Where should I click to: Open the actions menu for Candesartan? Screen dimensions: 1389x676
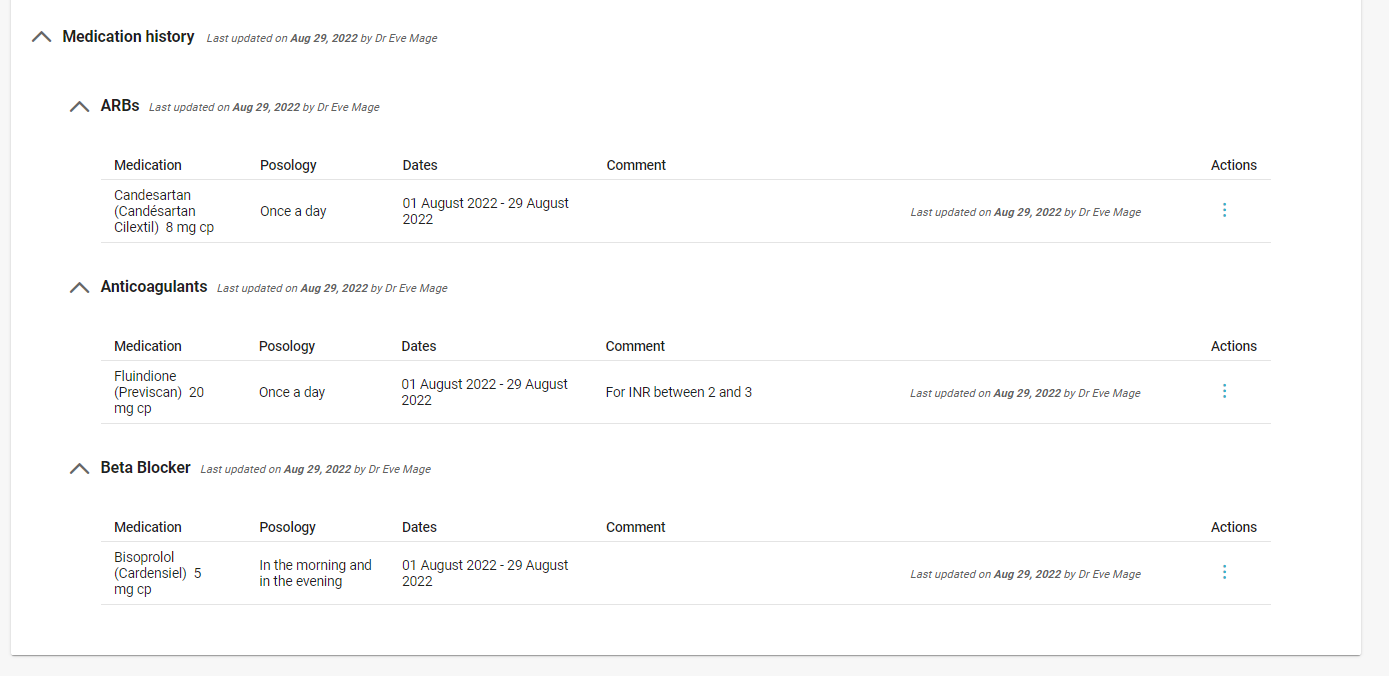click(1225, 210)
